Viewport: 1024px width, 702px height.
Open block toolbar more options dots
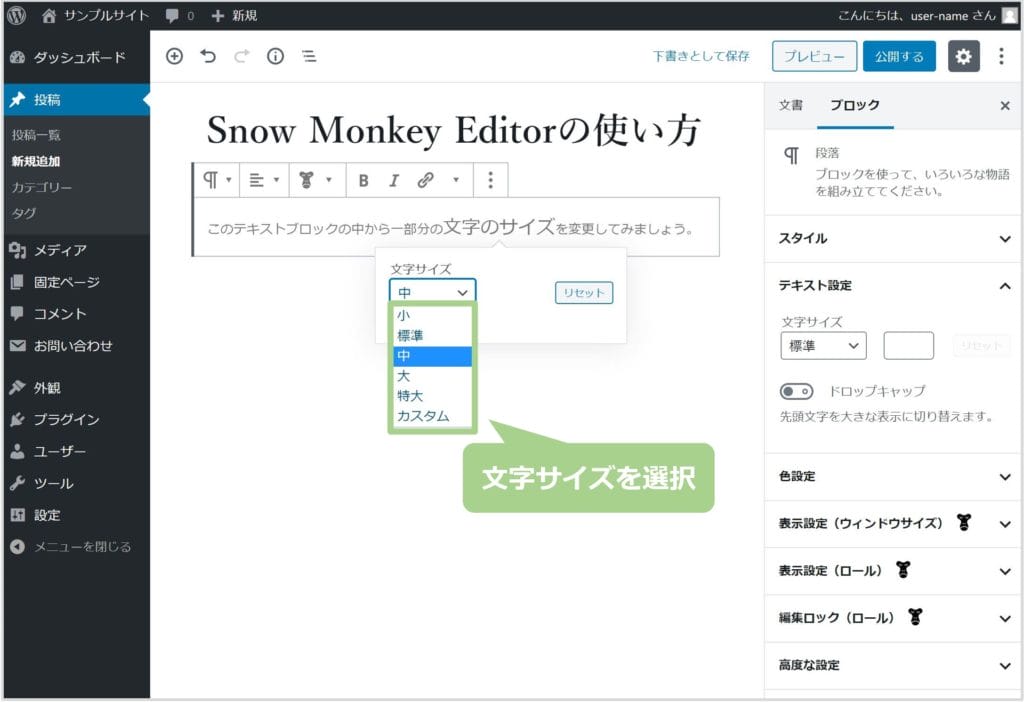490,180
